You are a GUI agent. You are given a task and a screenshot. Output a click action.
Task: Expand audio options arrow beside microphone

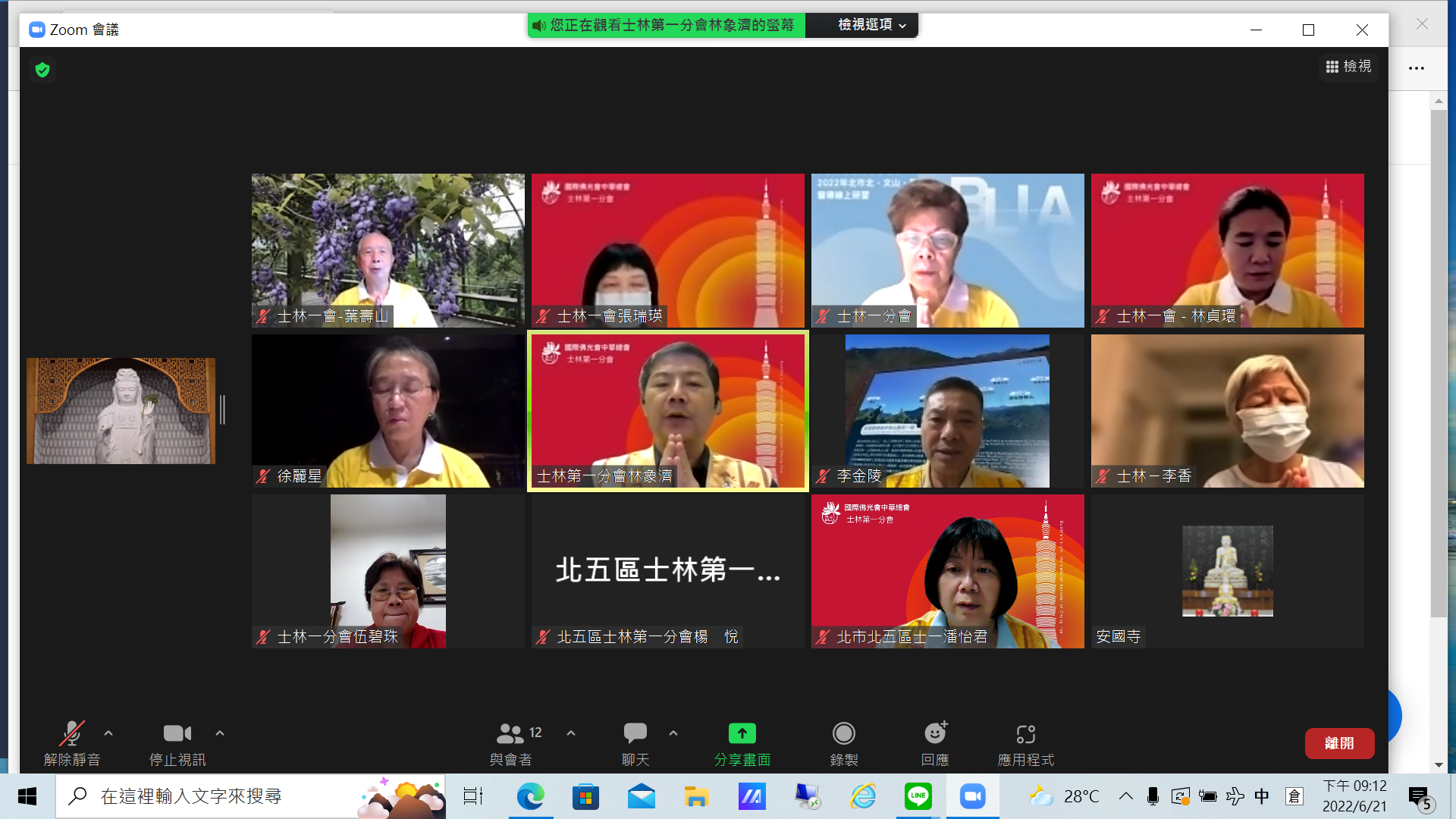(108, 733)
